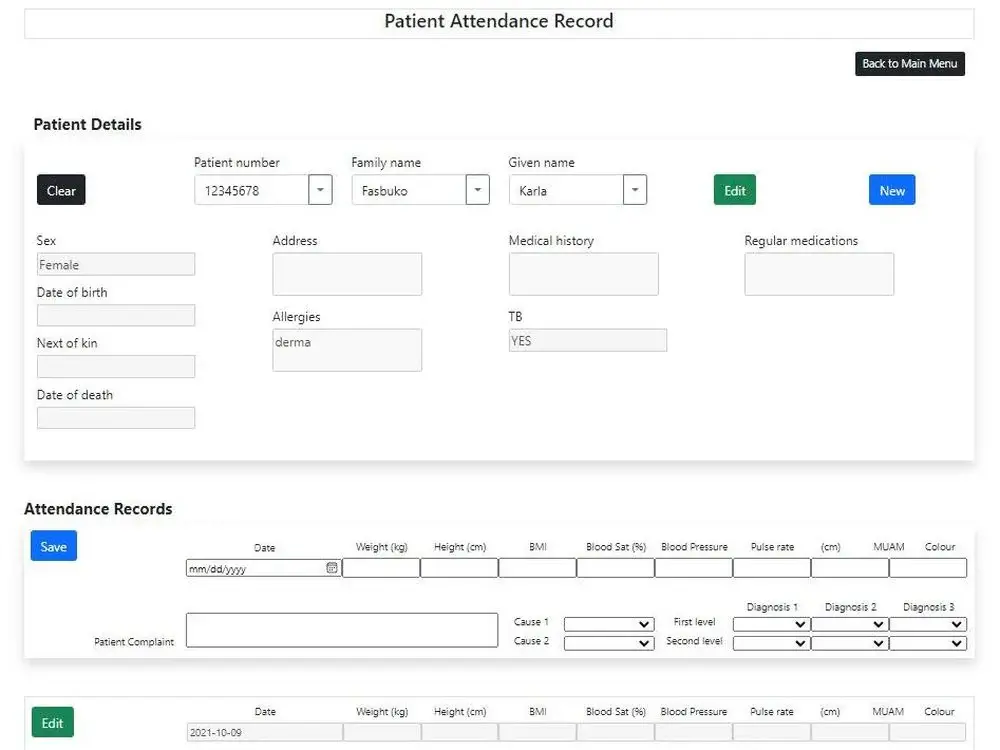Edit the 2021-10-09 attendance record

point(52,723)
